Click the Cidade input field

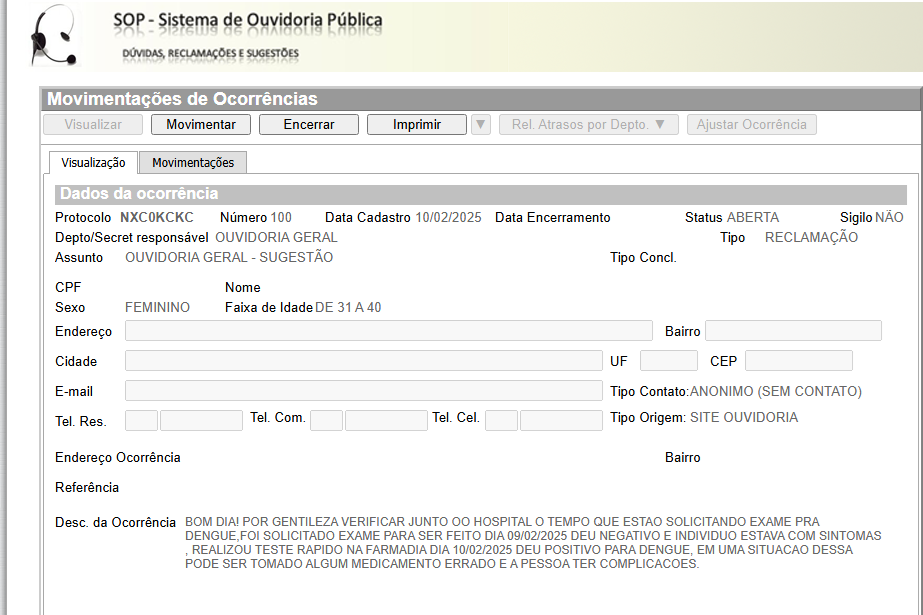[x=363, y=361]
